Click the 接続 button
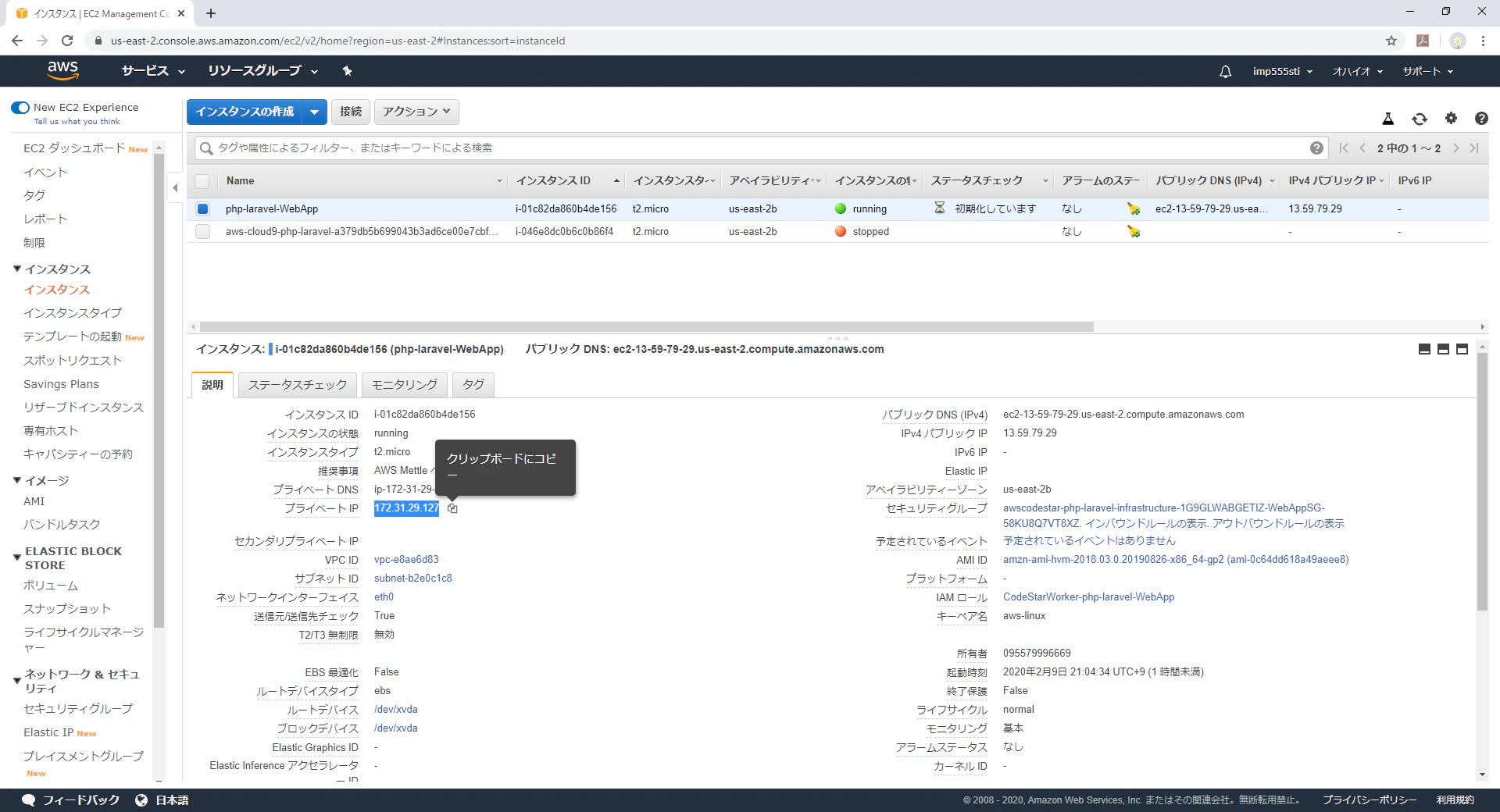This screenshot has height=812, width=1500. pos(351,112)
